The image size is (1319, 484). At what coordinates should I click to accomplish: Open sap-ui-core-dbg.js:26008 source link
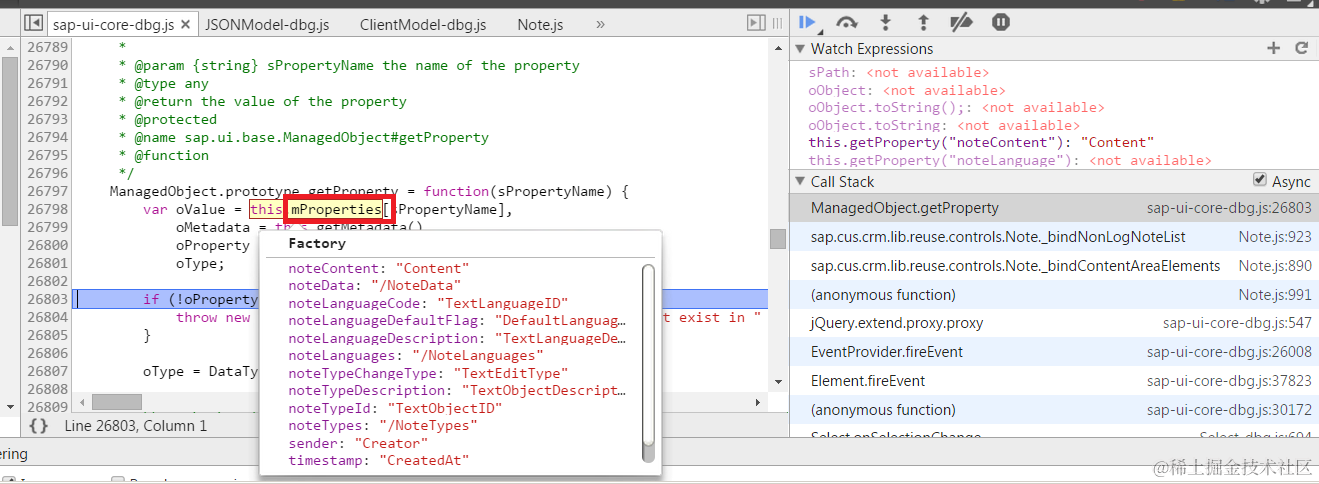(x=1229, y=352)
